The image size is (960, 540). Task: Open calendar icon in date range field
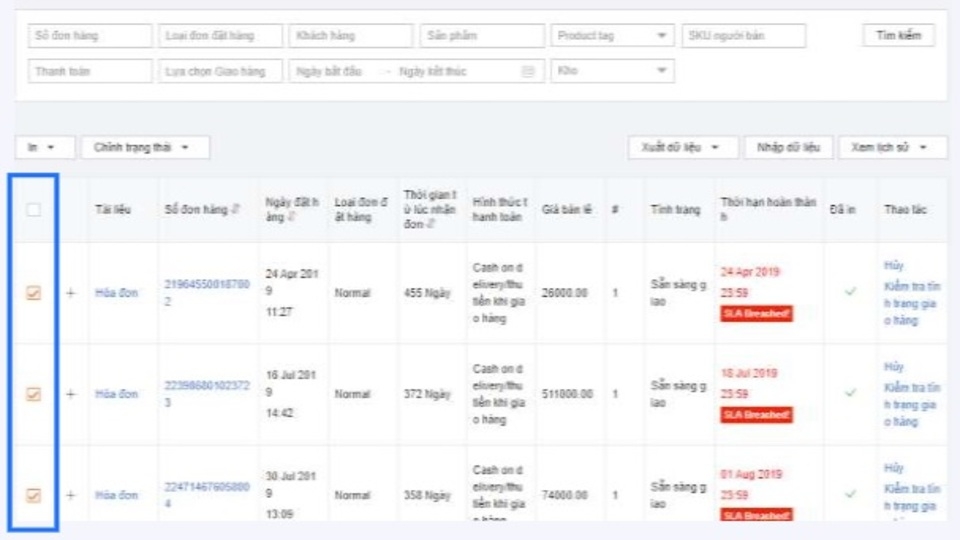(x=528, y=71)
